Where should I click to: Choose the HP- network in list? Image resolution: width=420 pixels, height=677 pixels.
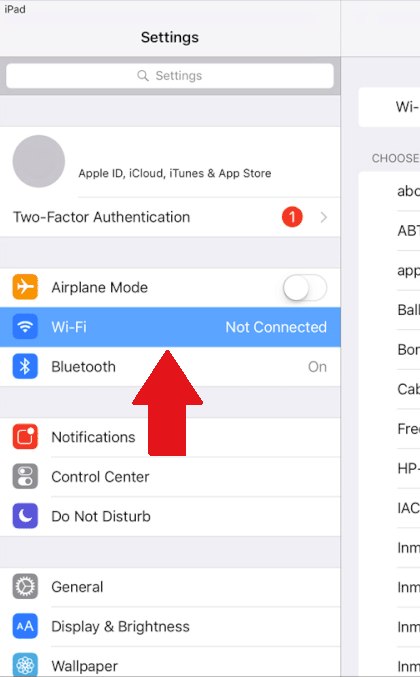(408, 468)
